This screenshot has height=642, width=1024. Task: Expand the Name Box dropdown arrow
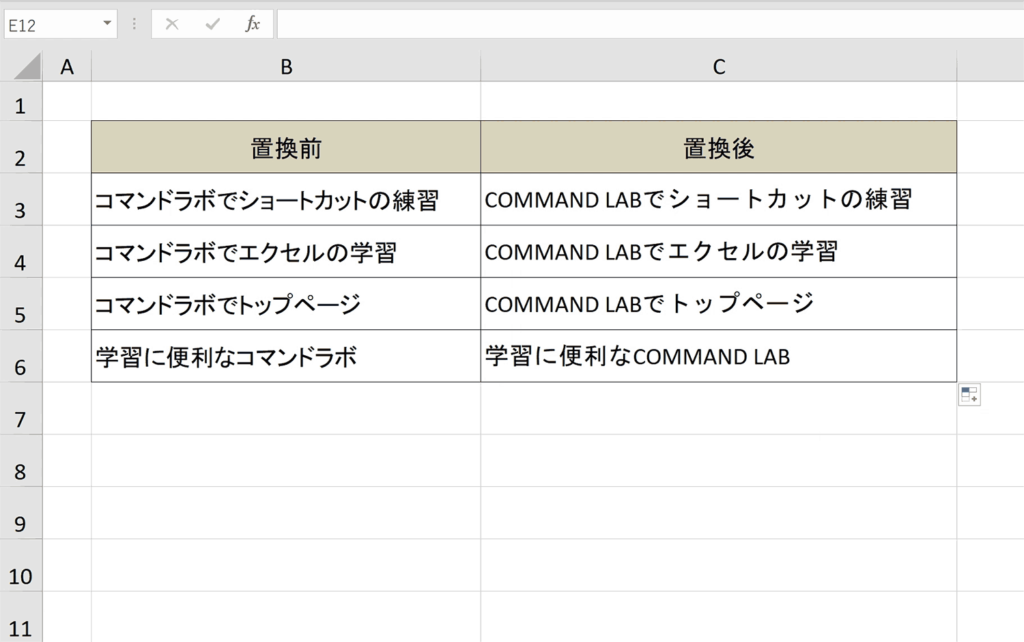point(107,24)
